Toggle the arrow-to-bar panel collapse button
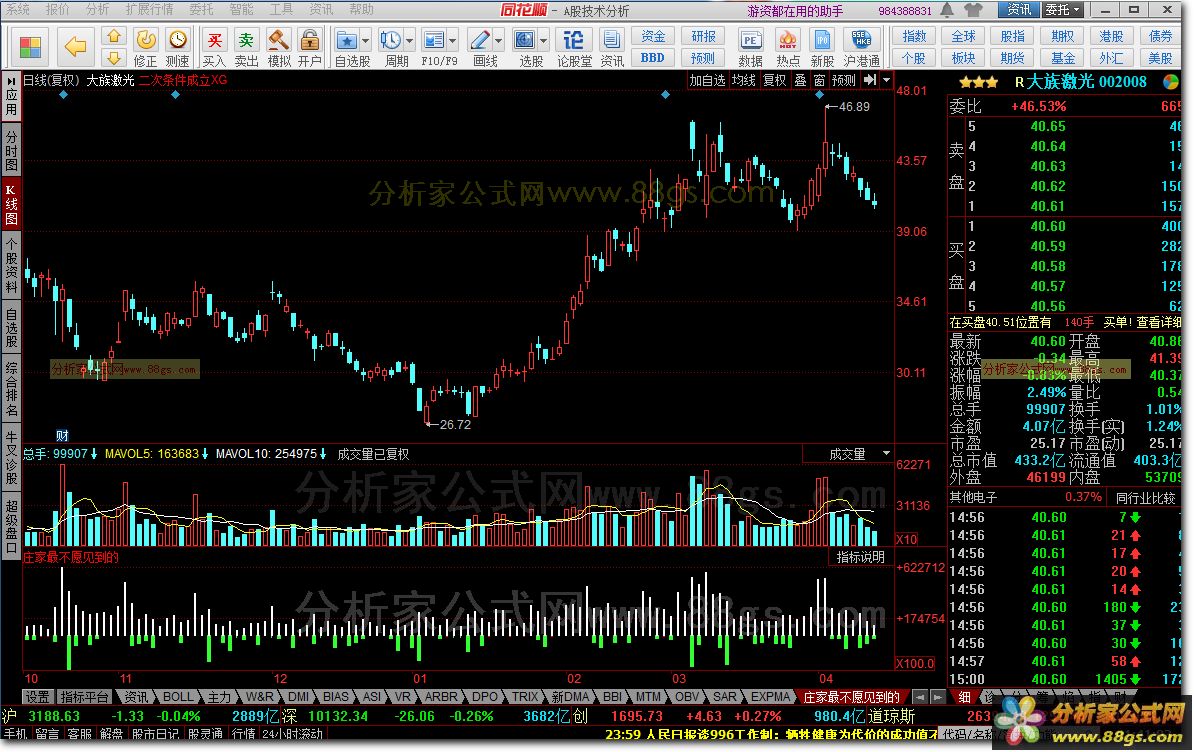This screenshot has width=1194, height=752. pyautogui.click(x=870, y=80)
